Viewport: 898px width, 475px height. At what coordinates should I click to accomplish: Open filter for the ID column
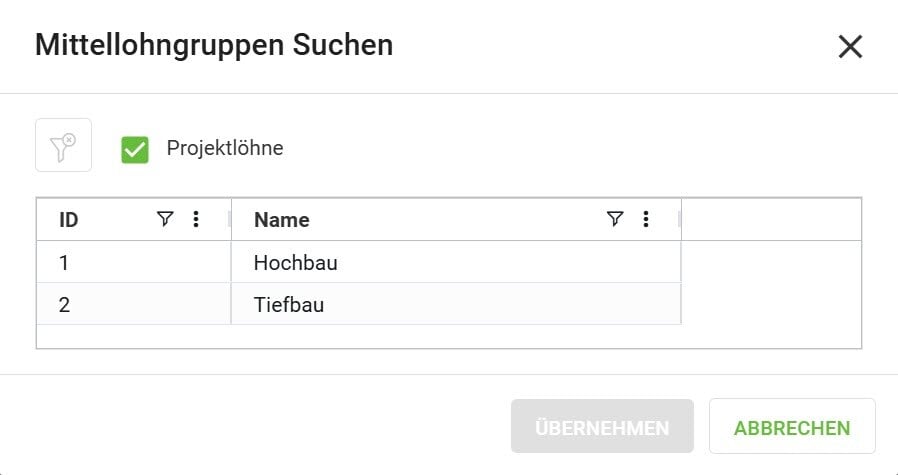coord(166,219)
